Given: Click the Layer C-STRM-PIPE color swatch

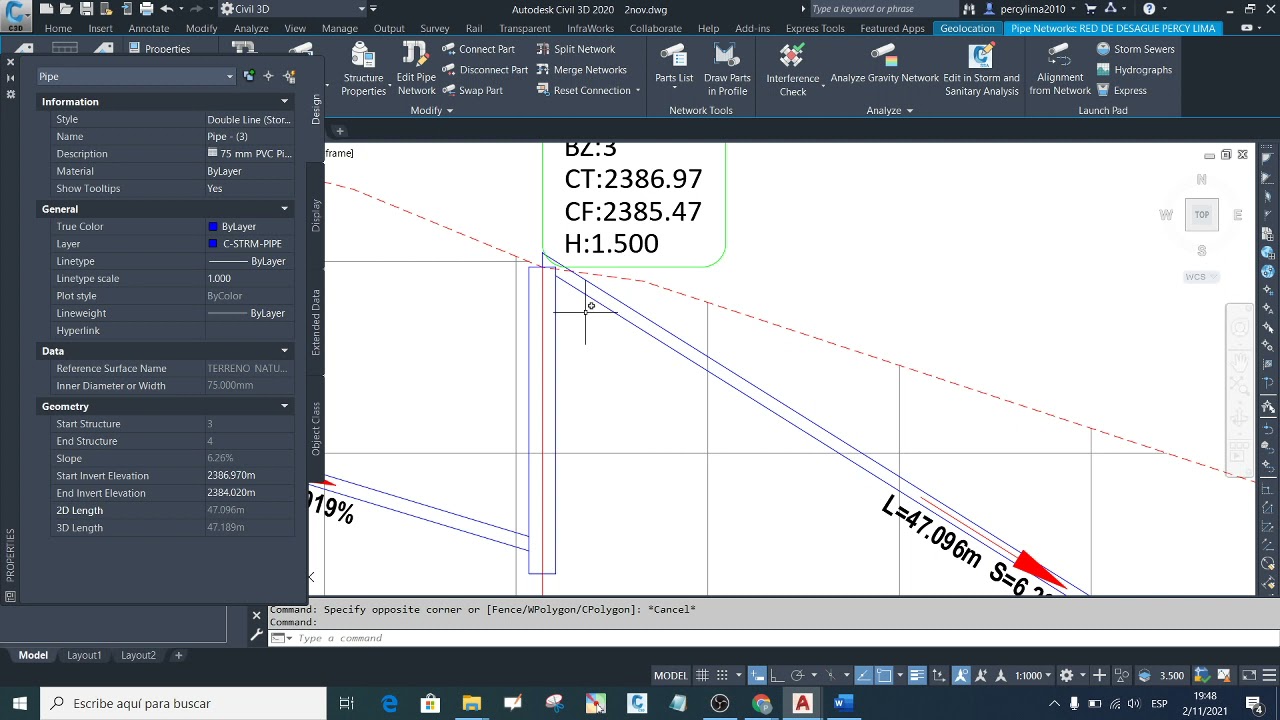Looking at the screenshot, I should coord(213,244).
